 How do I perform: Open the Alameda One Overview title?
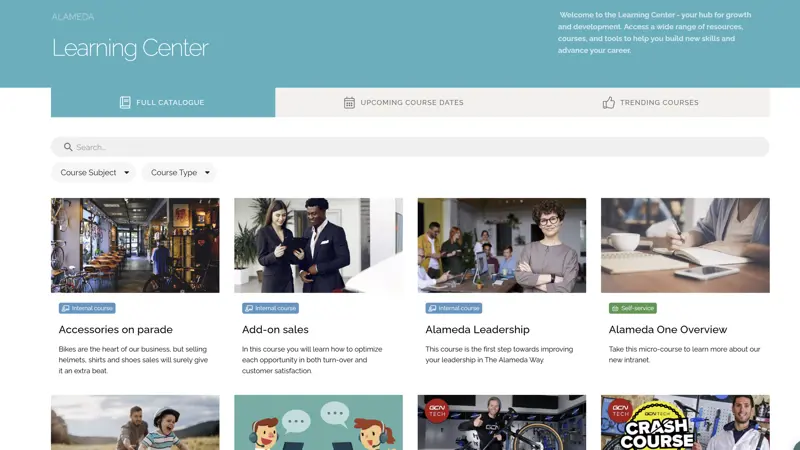667,330
